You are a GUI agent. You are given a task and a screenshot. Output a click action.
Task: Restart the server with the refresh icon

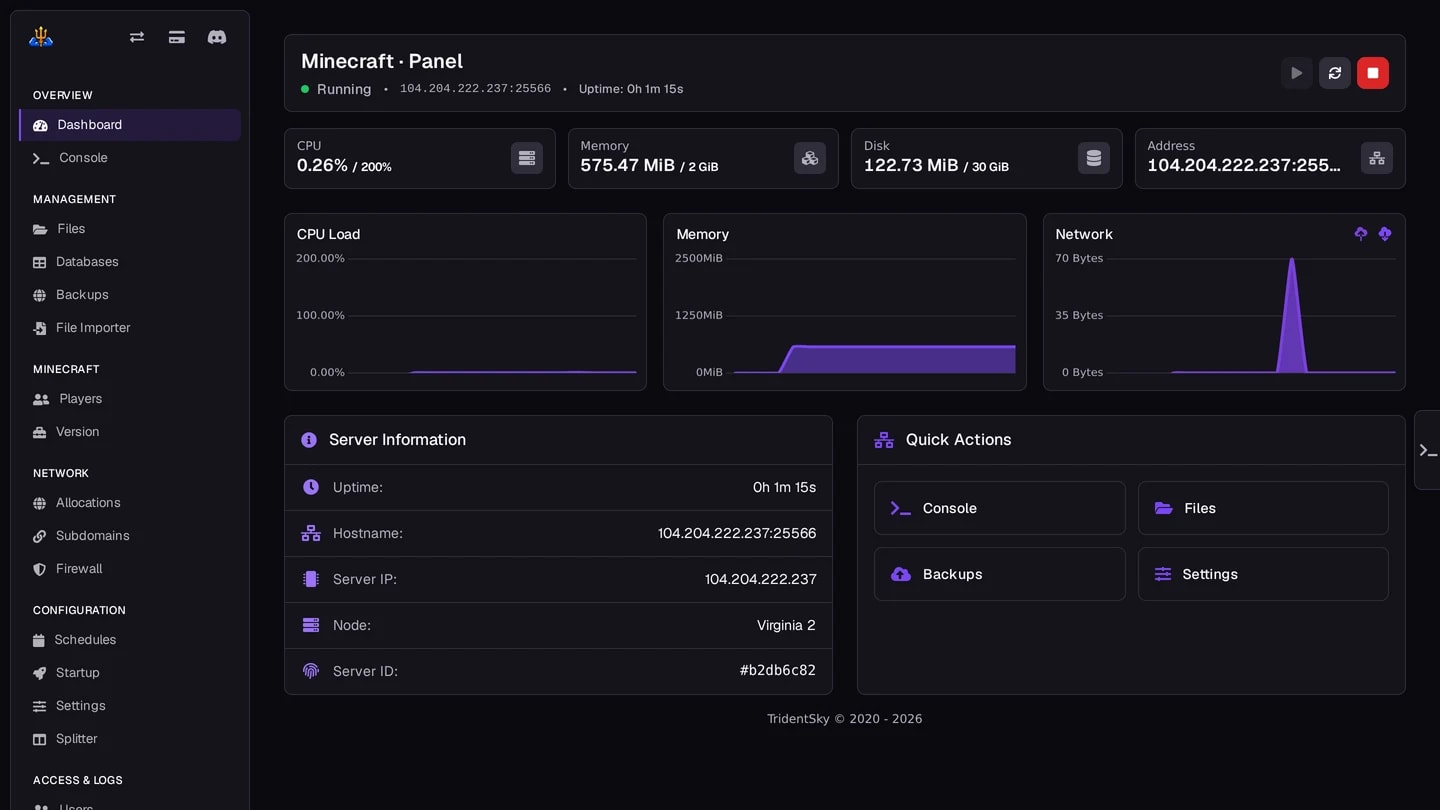click(x=1335, y=73)
